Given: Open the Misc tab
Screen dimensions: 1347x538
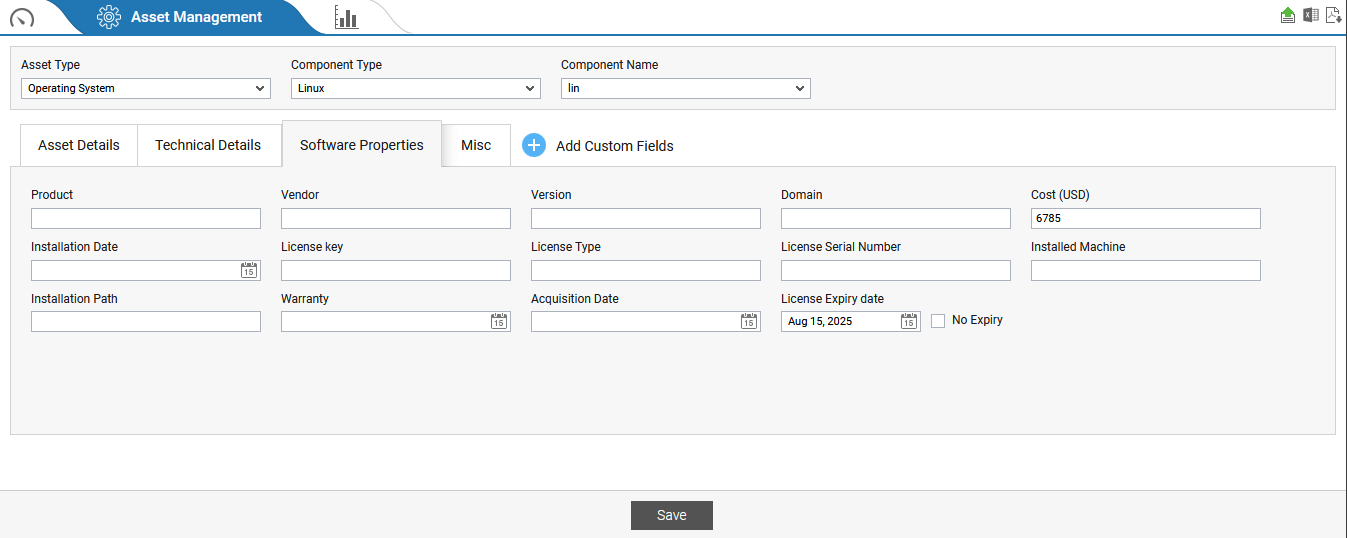Looking at the screenshot, I should (476, 145).
